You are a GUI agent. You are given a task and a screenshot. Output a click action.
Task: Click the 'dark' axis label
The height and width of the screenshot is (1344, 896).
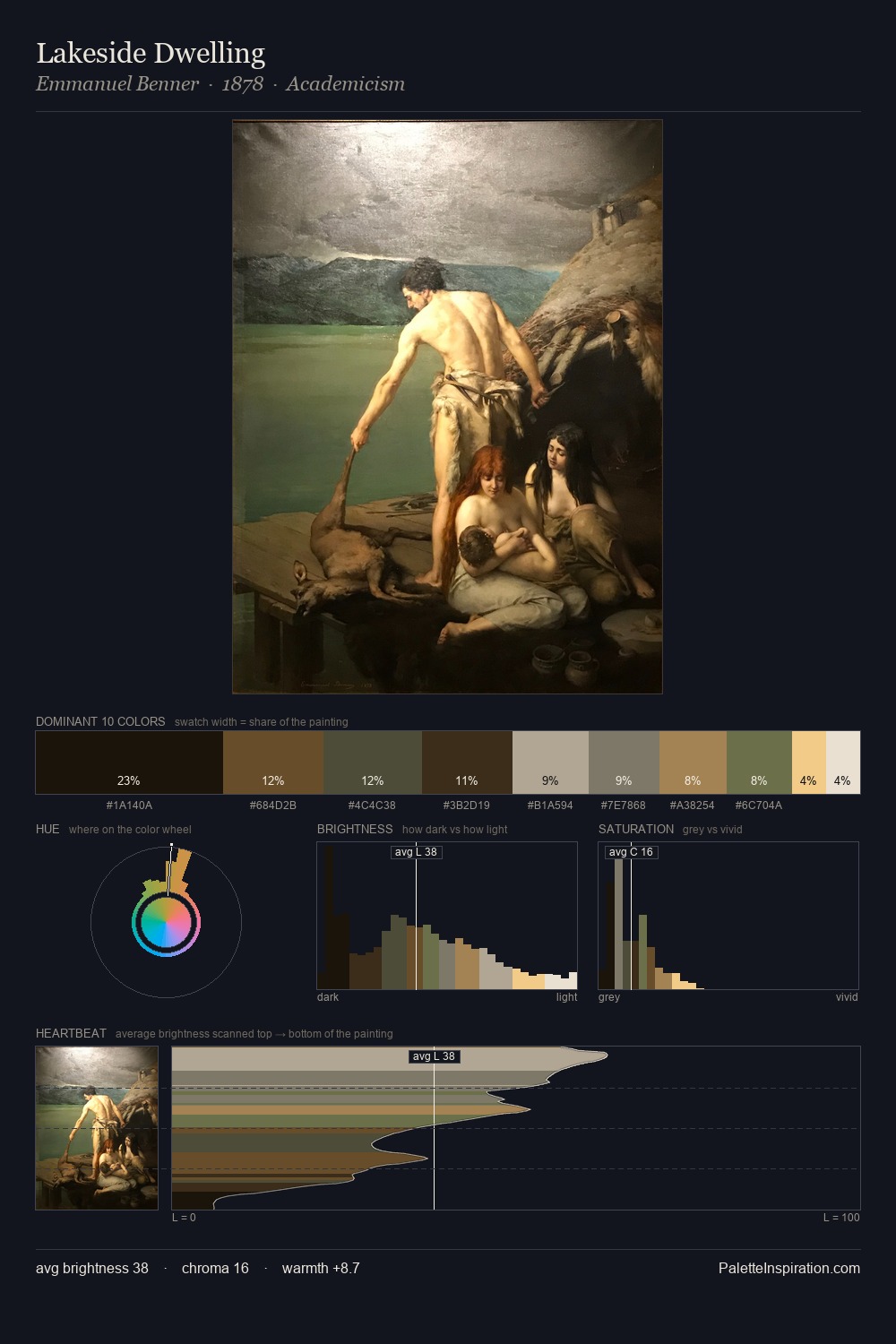click(328, 997)
